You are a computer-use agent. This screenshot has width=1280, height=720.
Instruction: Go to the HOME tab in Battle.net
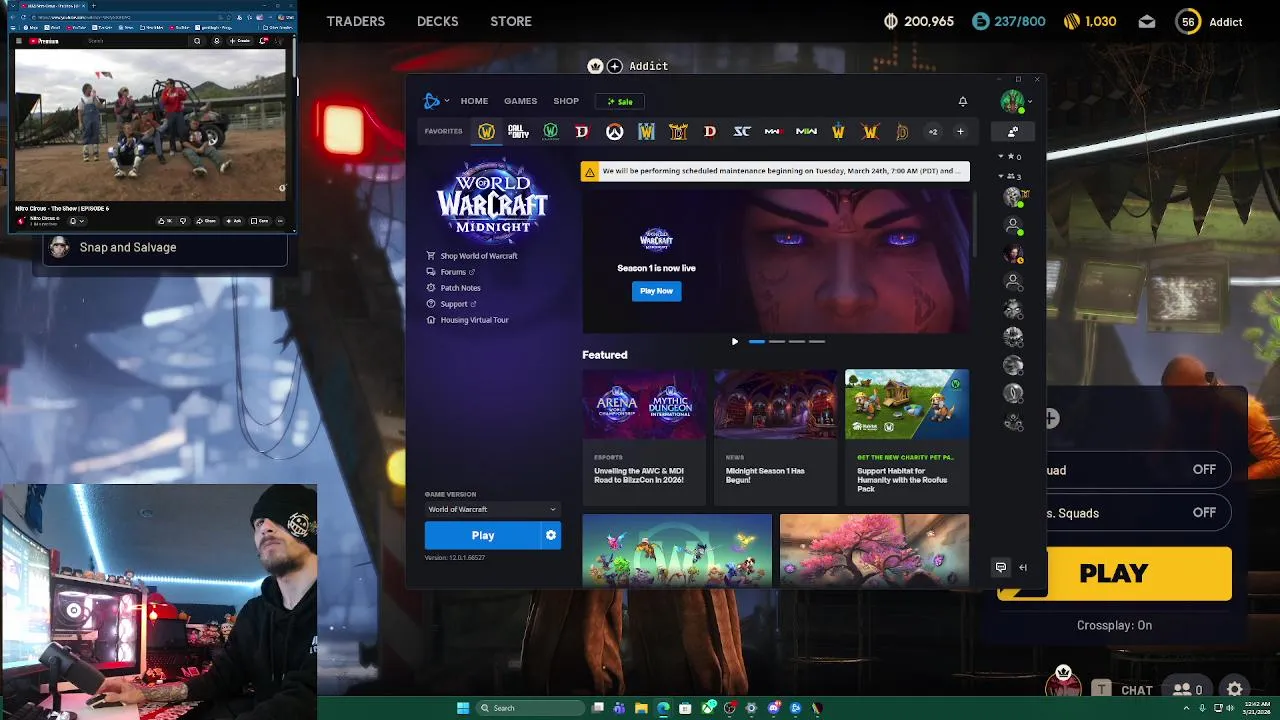[x=474, y=101]
